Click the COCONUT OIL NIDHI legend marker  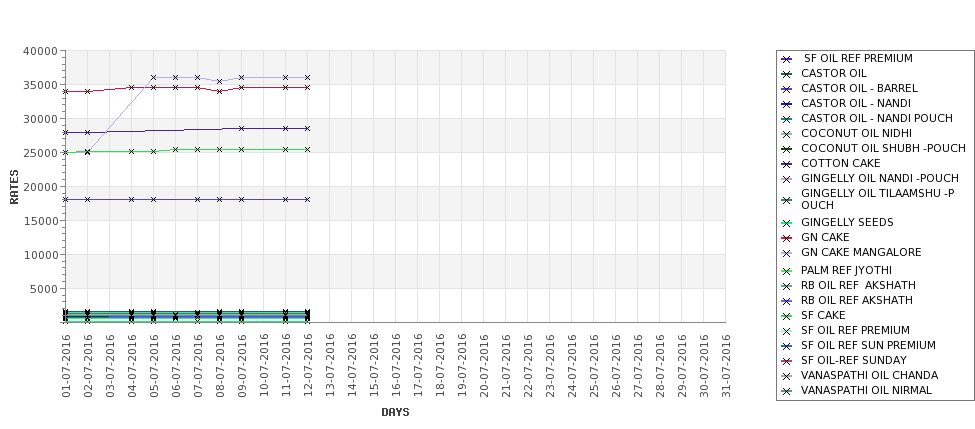tap(787, 134)
